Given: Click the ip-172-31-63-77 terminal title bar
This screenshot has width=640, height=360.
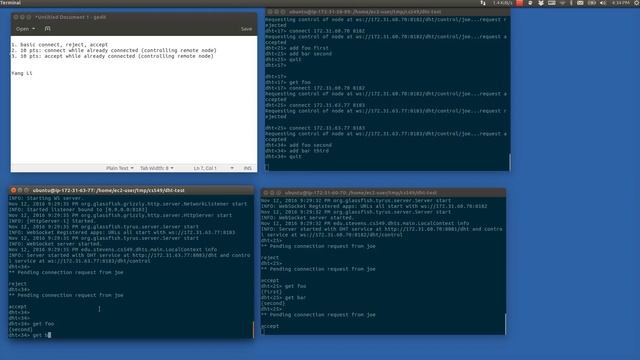Looking at the screenshot, I should tap(131, 190).
